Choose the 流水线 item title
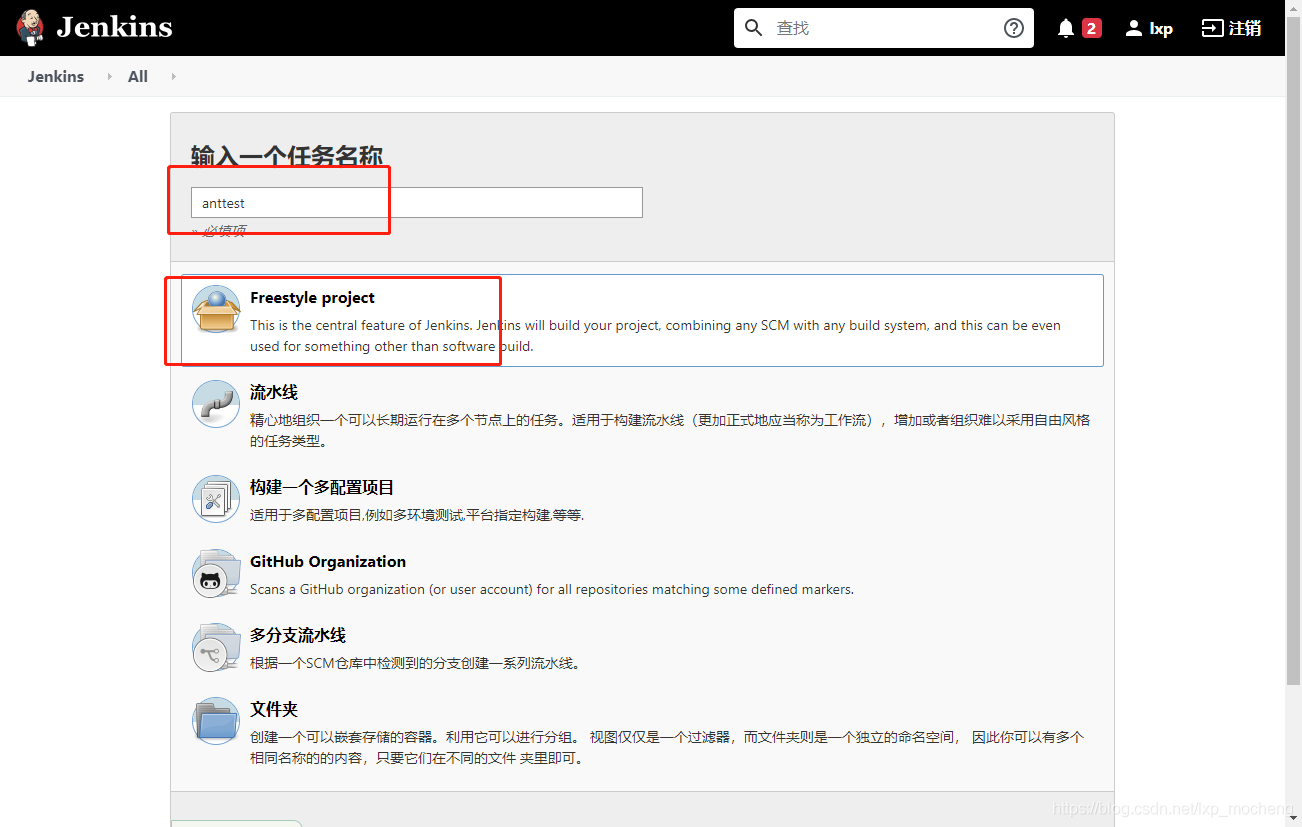The height and width of the screenshot is (827, 1302). [x=274, y=393]
